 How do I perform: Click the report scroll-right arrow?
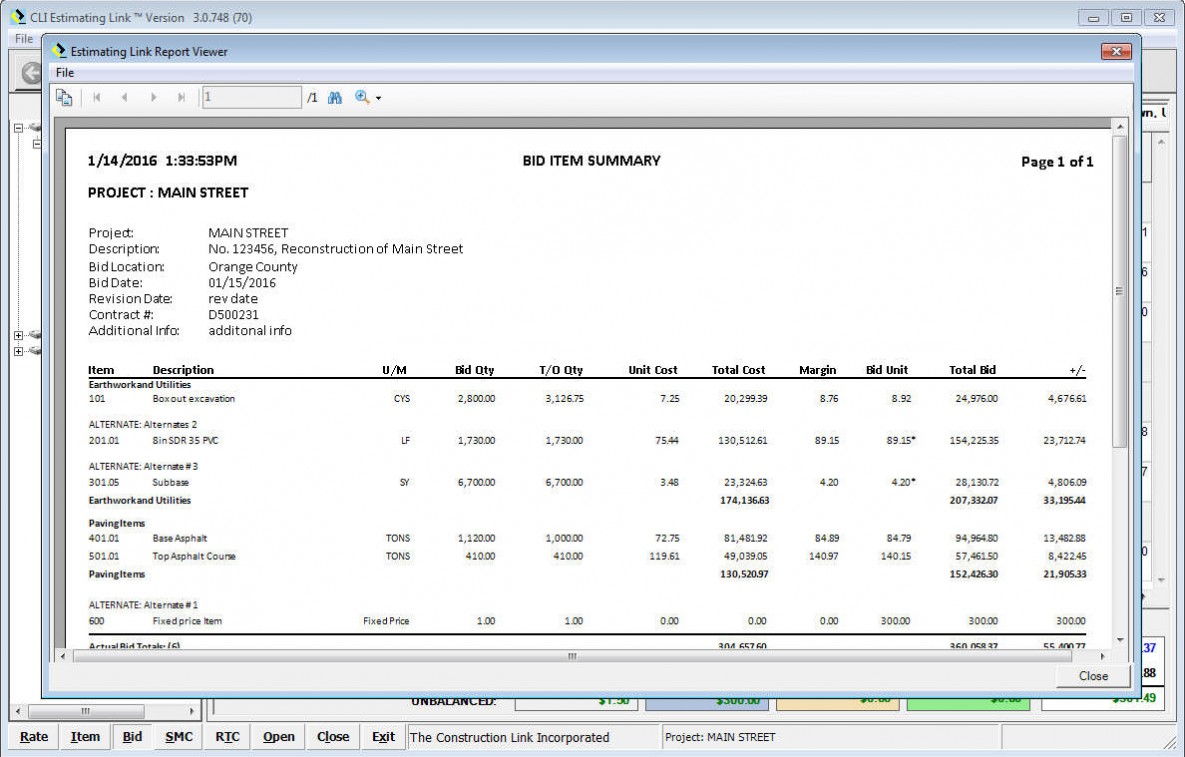pyautogui.click(x=1103, y=656)
